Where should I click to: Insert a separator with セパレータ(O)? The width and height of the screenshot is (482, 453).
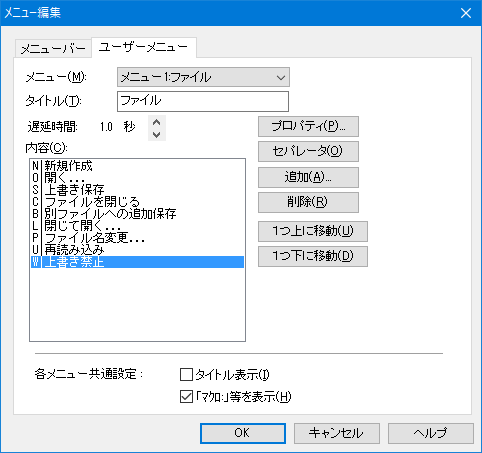click(308, 151)
